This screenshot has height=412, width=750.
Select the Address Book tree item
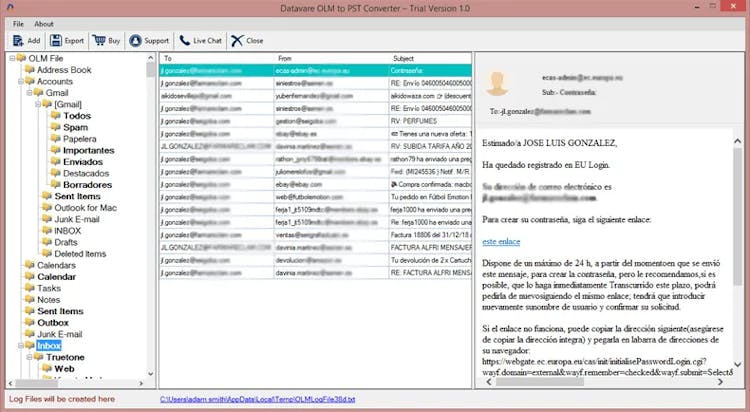point(64,70)
